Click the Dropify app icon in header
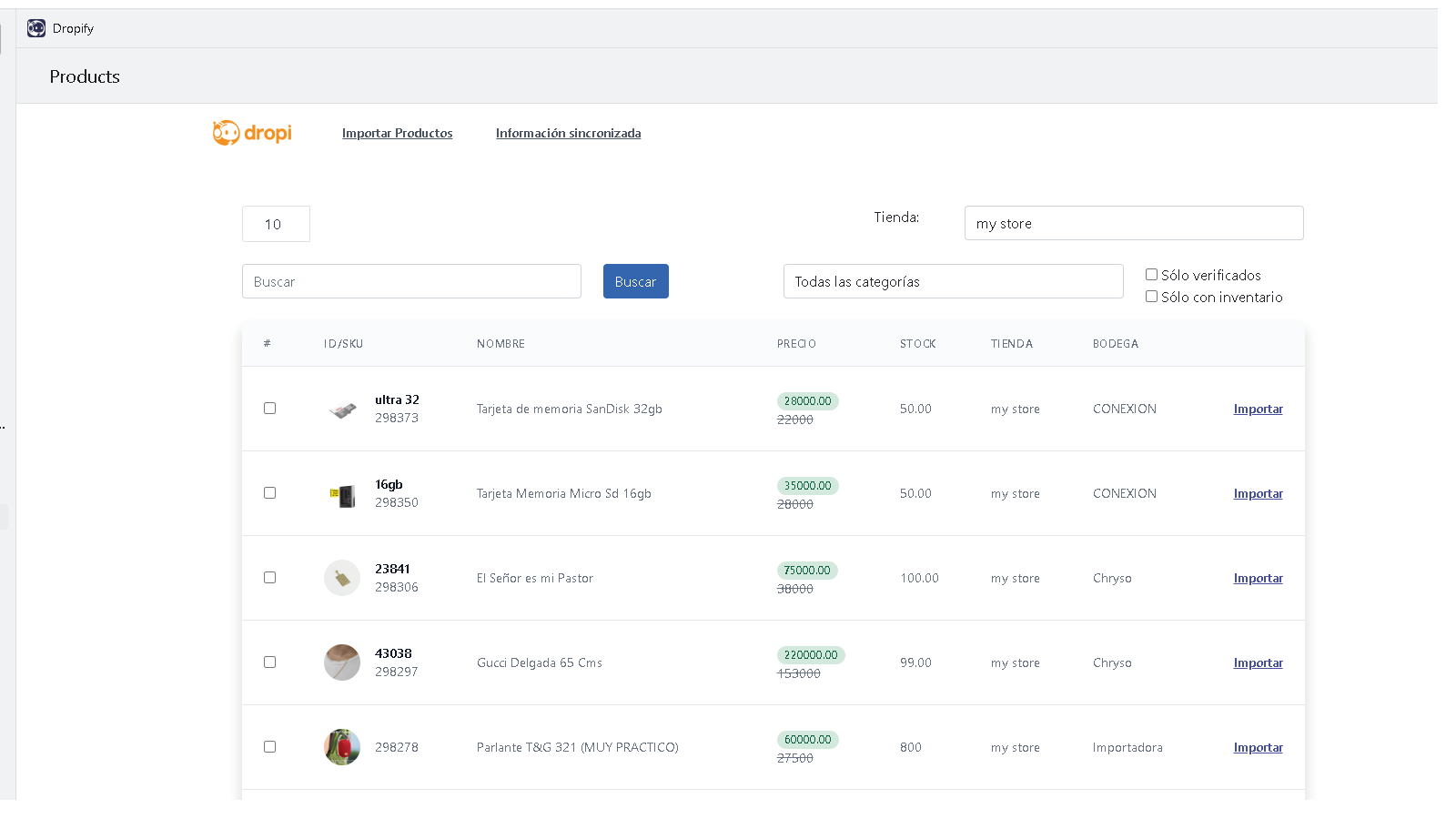The image size is (1456, 819). pyautogui.click(x=36, y=28)
